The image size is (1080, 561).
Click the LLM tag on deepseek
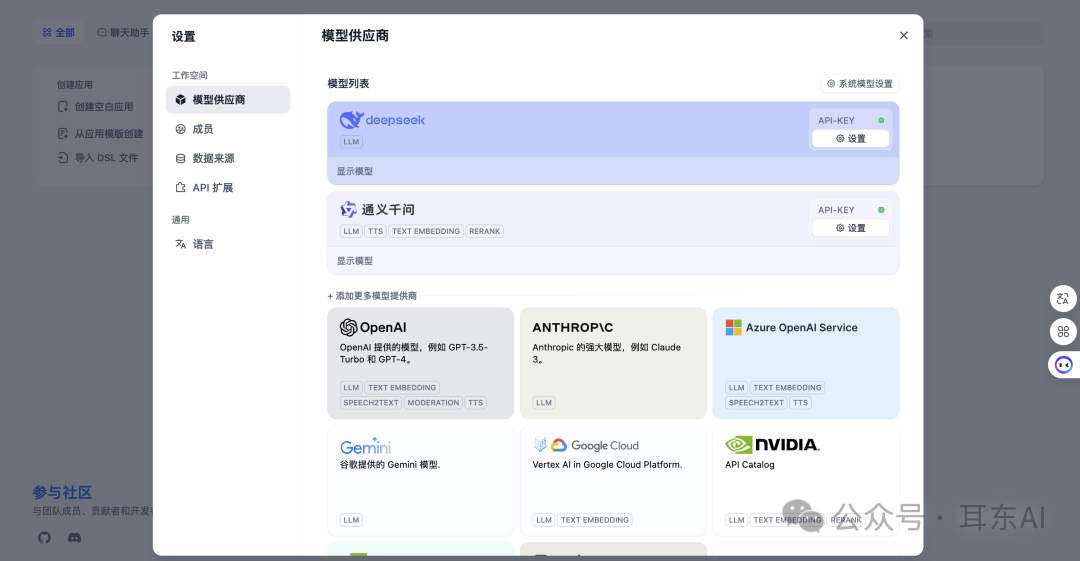[351, 142]
